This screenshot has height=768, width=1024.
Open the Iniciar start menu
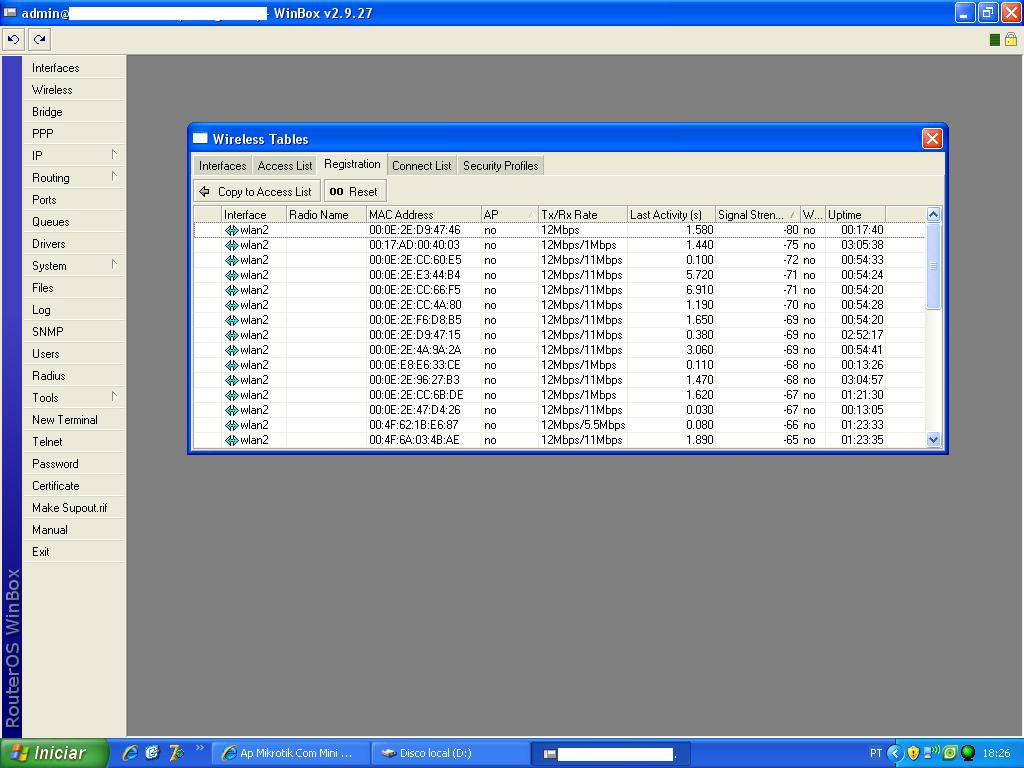click(x=54, y=753)
